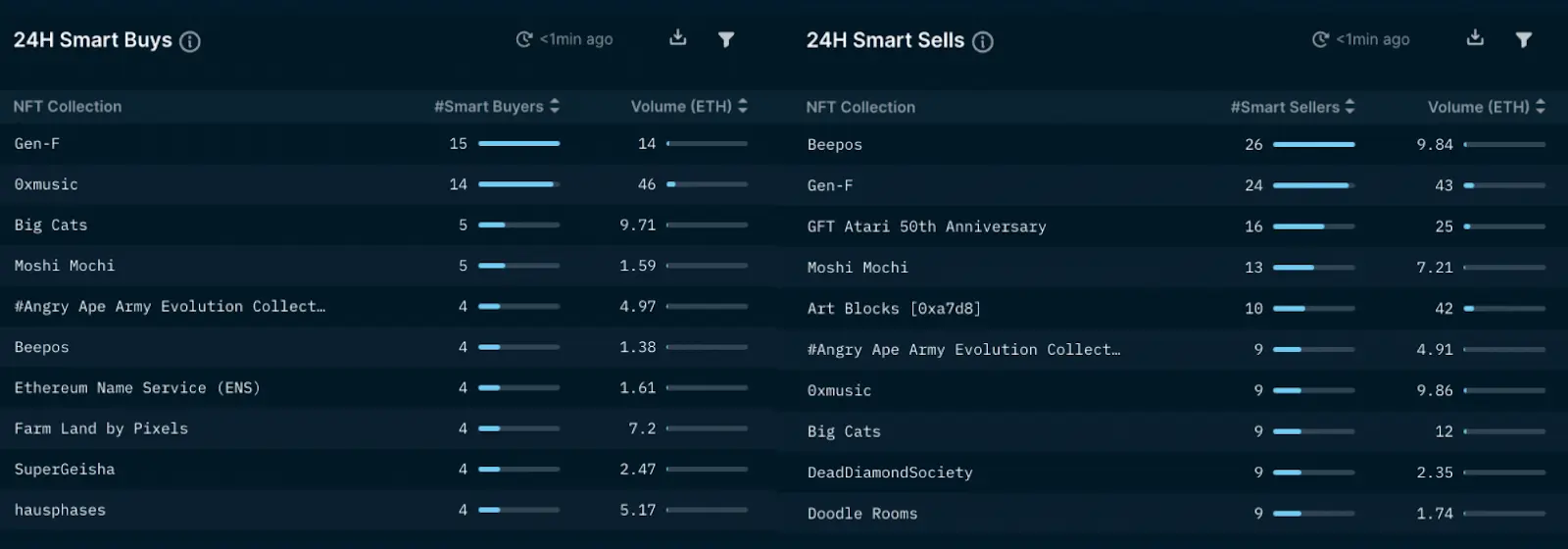This screenshot has height=549, width=1568.
Task: Download the Smart Sells table
Action: [1475, 38]
